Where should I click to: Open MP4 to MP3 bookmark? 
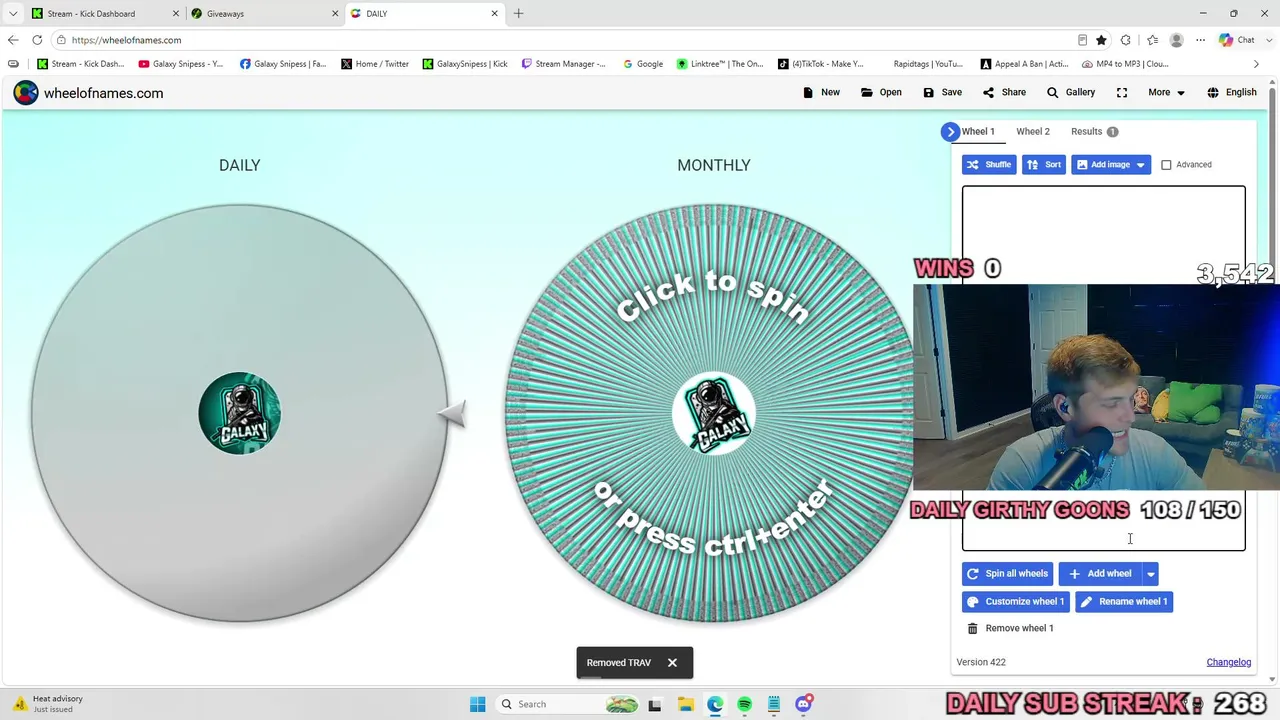pos(1126,64)
